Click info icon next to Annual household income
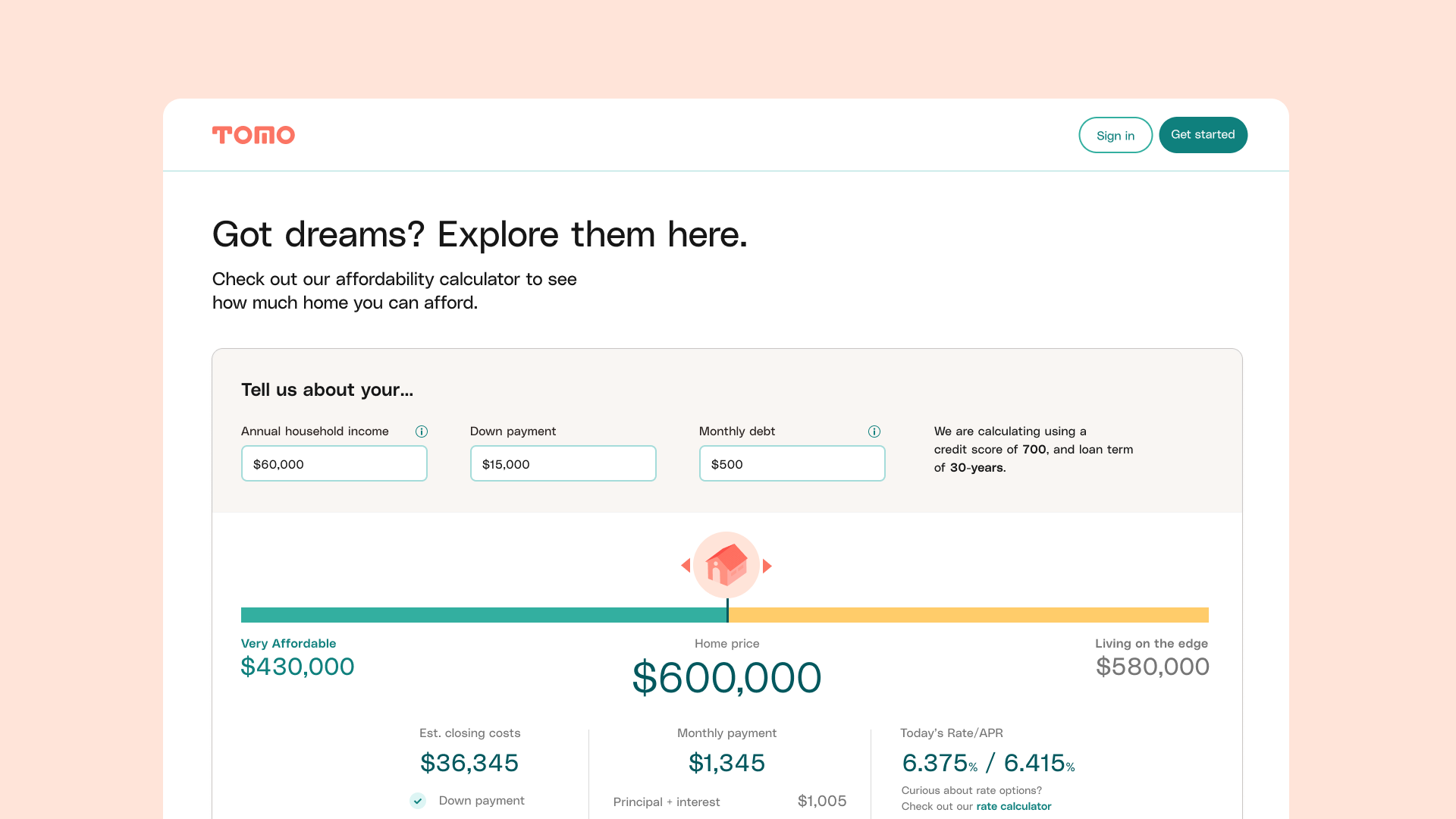 [x=422, y=431]
